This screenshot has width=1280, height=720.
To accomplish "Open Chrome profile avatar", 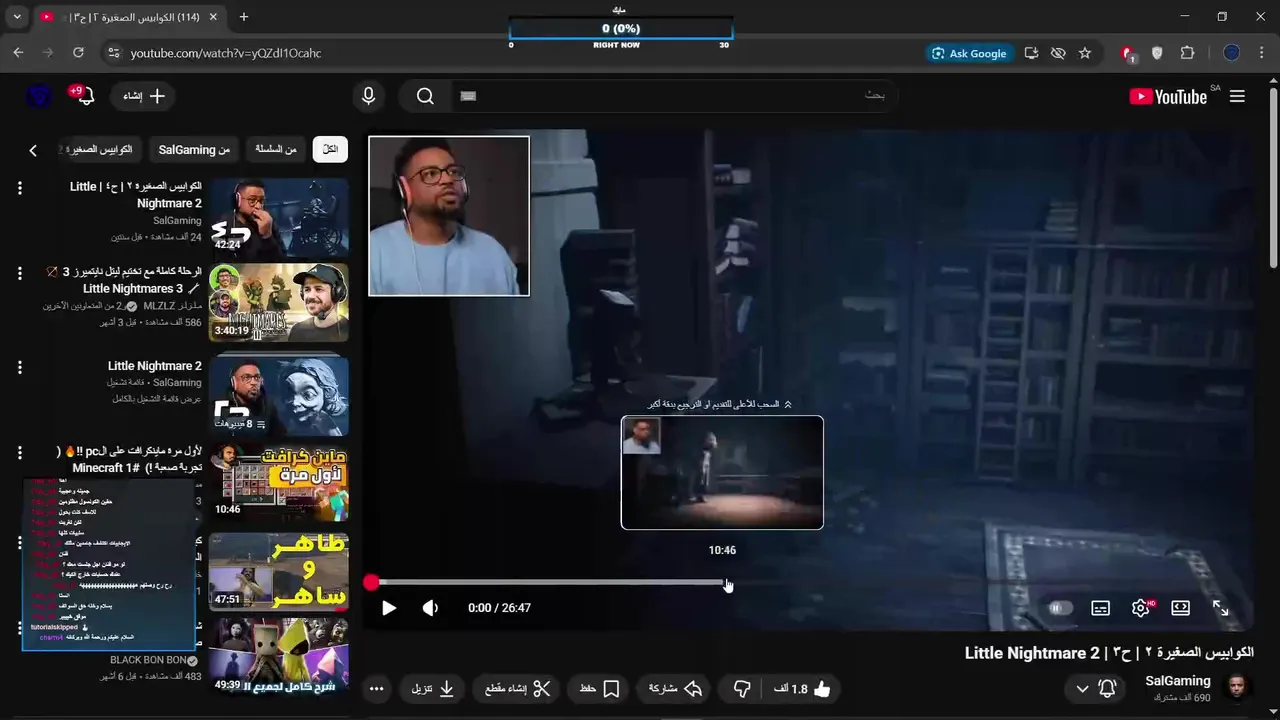I will click(1232, 53).
